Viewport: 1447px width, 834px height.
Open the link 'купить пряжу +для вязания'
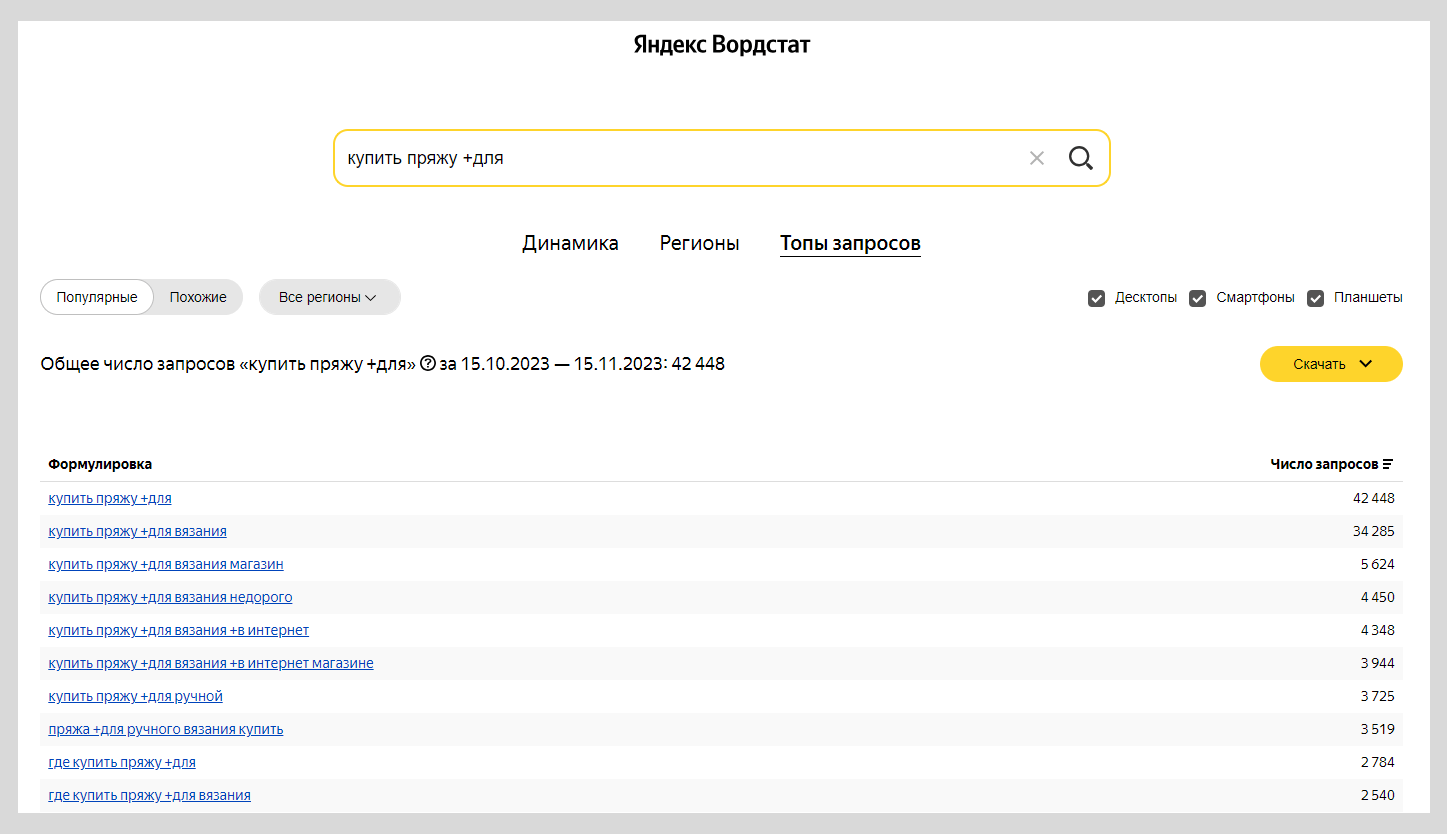point(137,531)
